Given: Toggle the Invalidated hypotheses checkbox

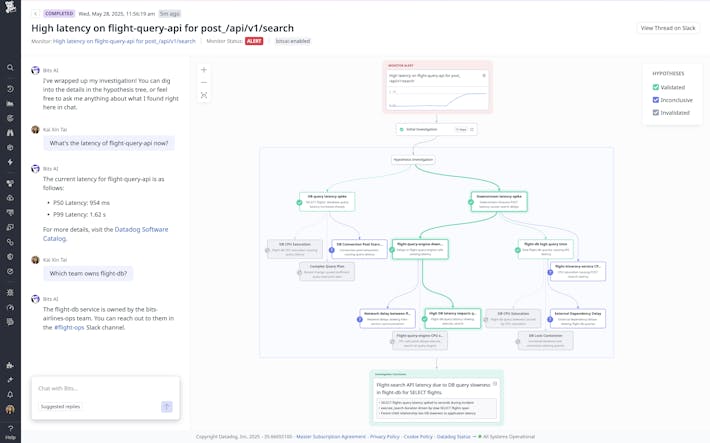Looking at the screenshot, I should pos(656,112).
